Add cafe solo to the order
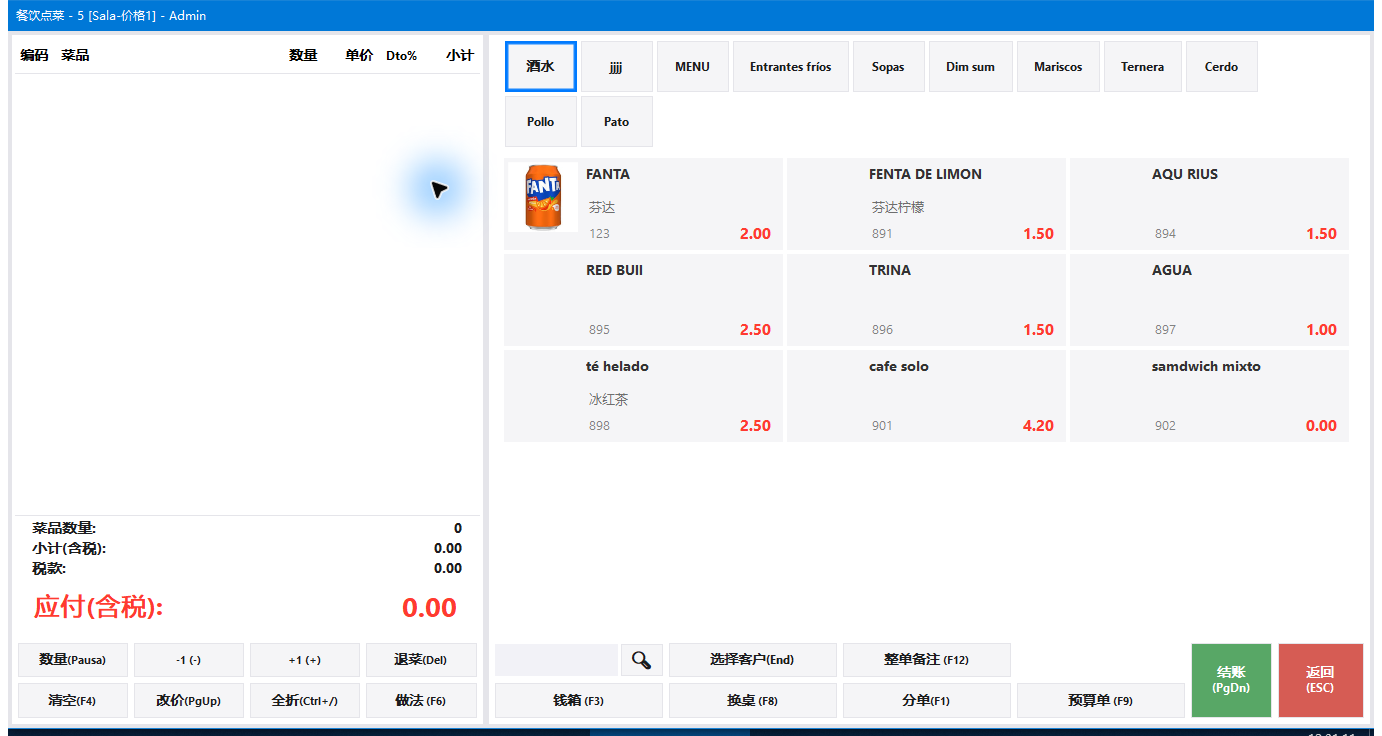This screenshot has width=1382, height=736. [x=926, y=396]
